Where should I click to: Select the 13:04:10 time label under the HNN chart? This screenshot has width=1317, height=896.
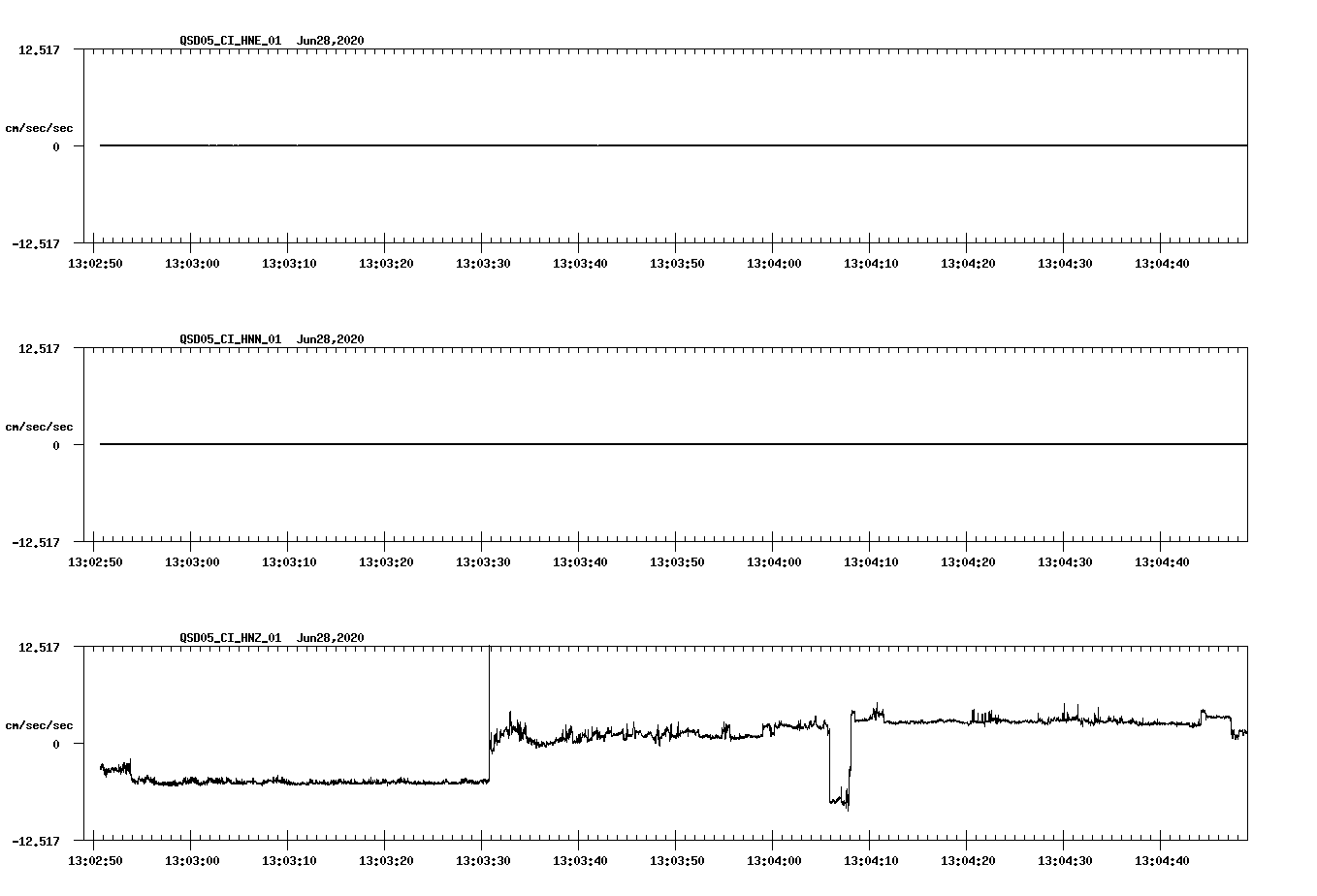(x=871, y=562)
